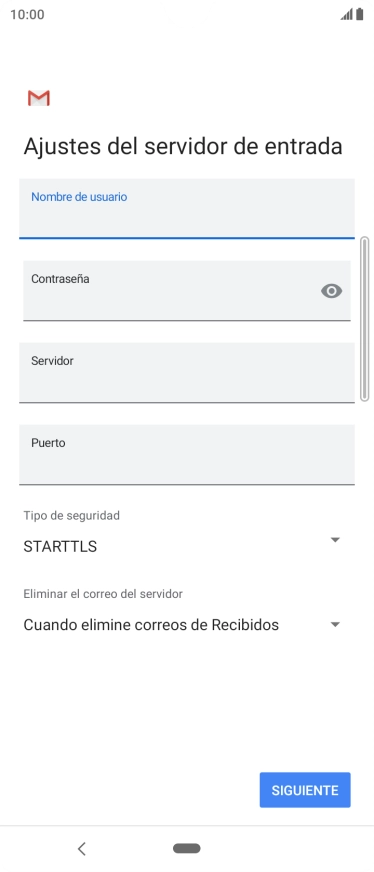
Task: Tap the Ajustes del servidor de entrada heading
Action: [x=183, y=147]
